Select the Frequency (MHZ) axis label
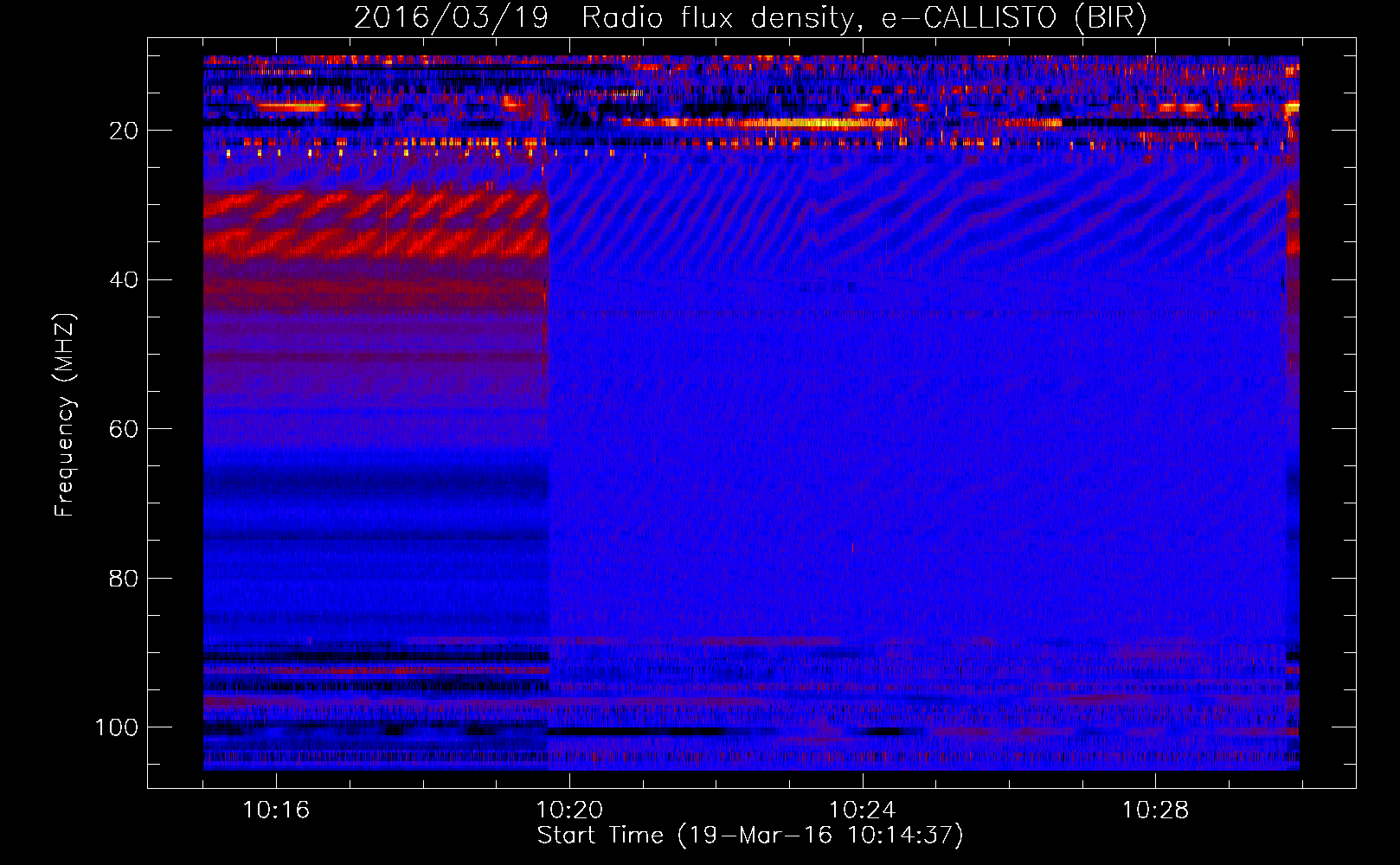 pos(65,414)
